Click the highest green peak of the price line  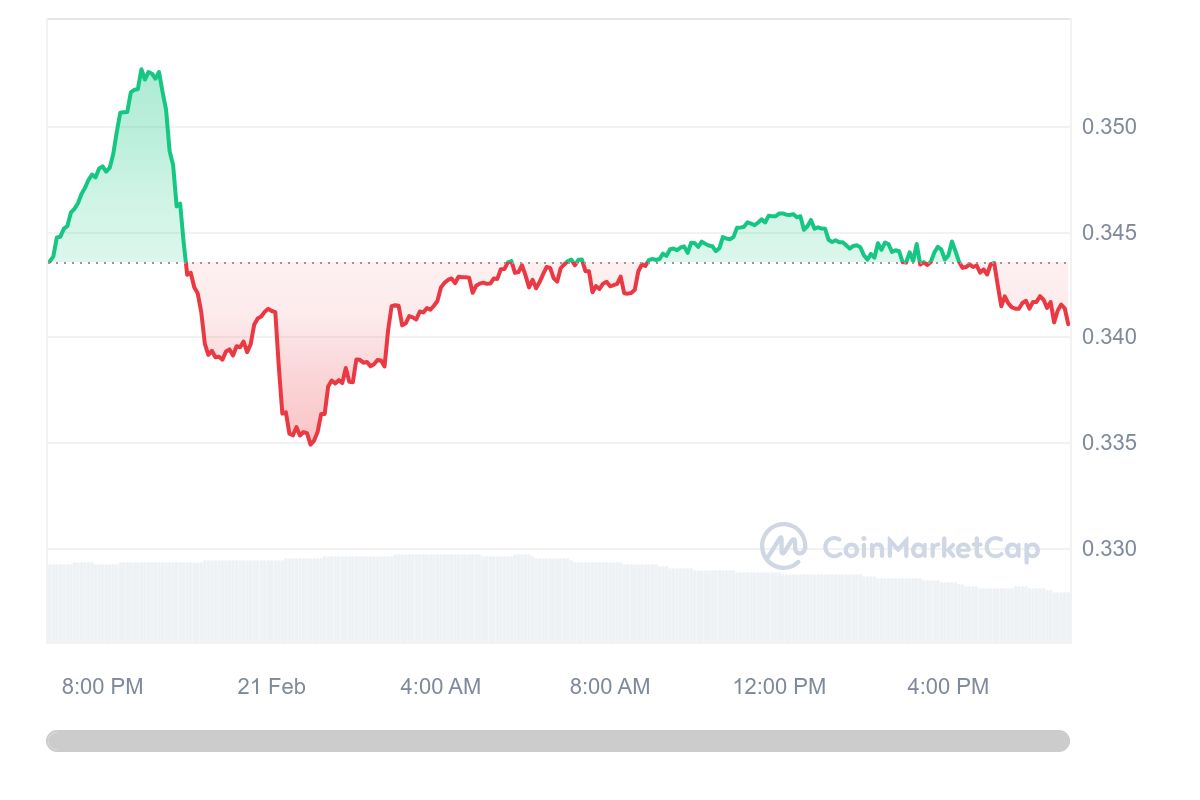(x=142, y=70)
